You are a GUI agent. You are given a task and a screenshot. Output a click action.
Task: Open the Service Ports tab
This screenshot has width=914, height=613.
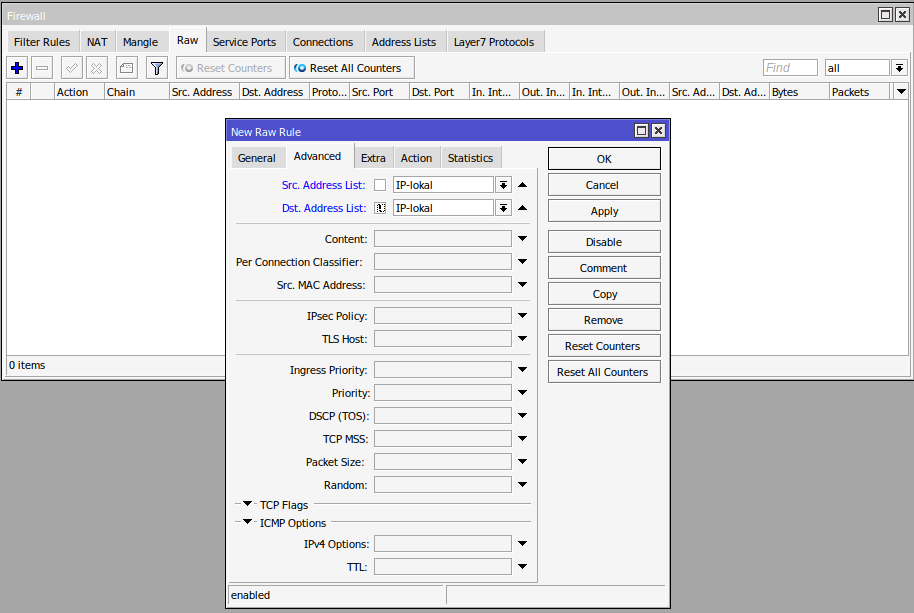(244, 42)
